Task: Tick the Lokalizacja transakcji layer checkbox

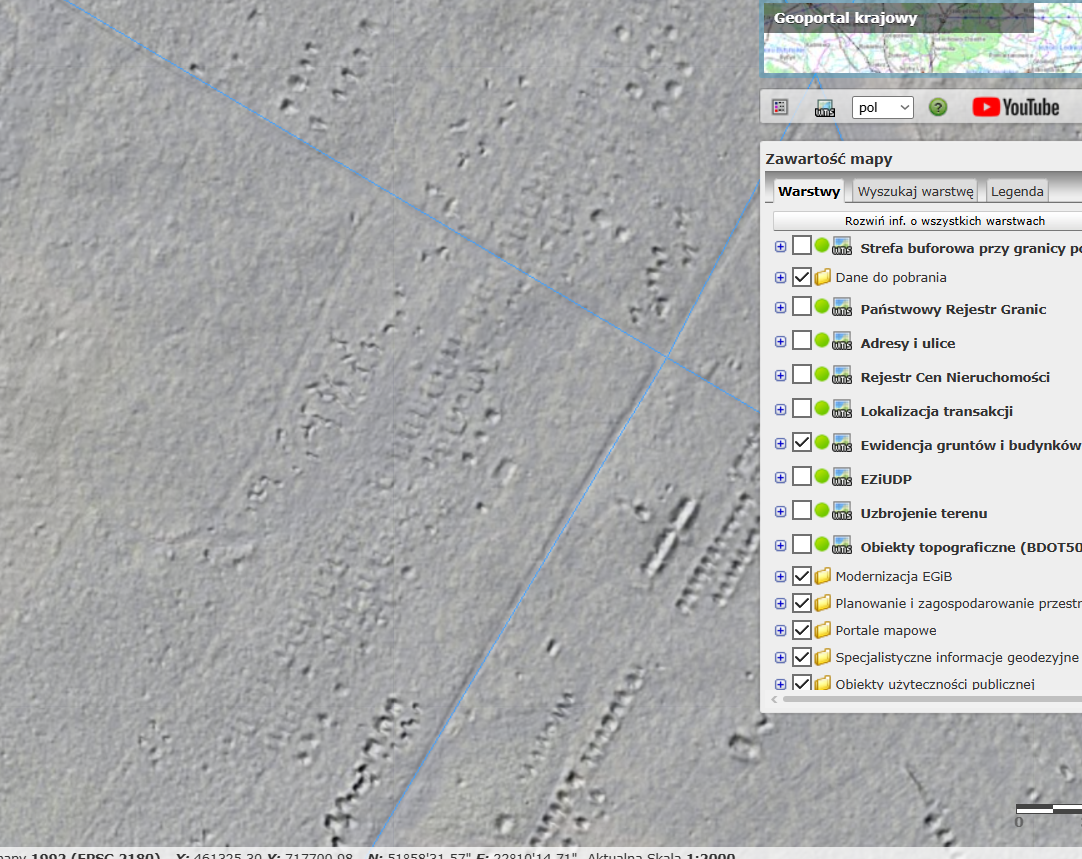Action: (801, 410)
